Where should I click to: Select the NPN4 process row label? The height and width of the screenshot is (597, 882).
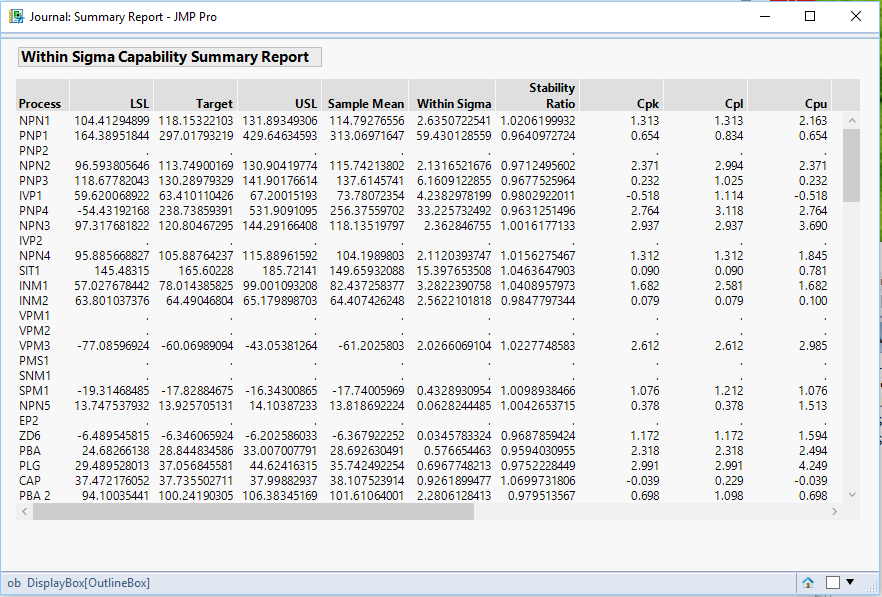point(34,255)
